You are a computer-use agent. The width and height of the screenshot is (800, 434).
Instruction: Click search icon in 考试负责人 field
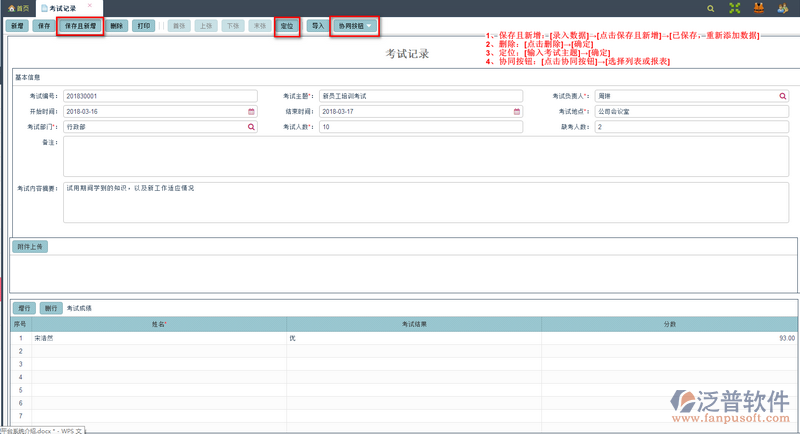coord(784,96)
